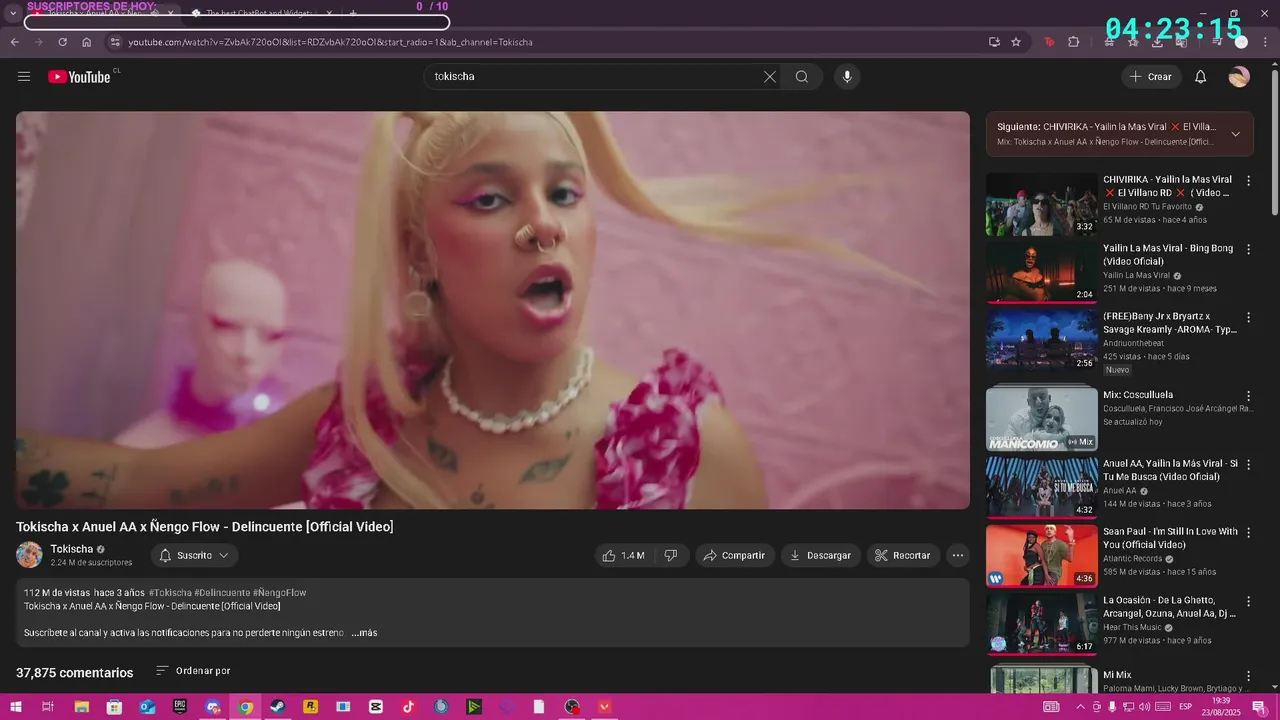Expand the Siguiente mix playlist panel chevron
This screenshot has width=1280, height=720.
click(x=1235, y=134)
